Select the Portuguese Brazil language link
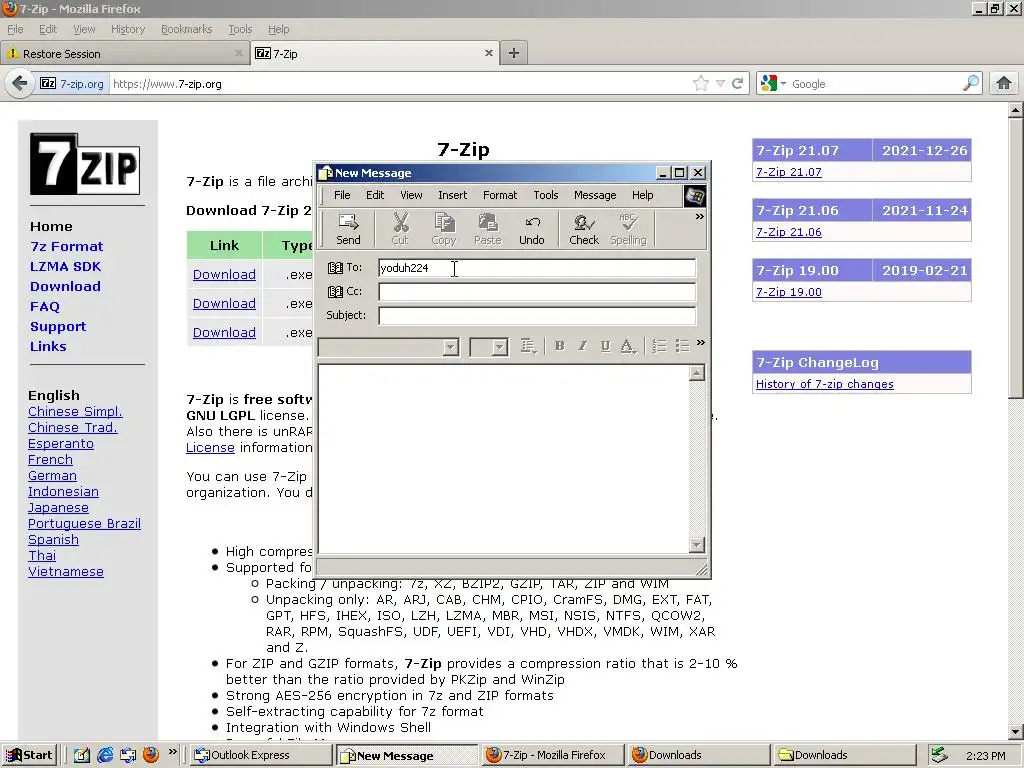 (x=84, y=524)
